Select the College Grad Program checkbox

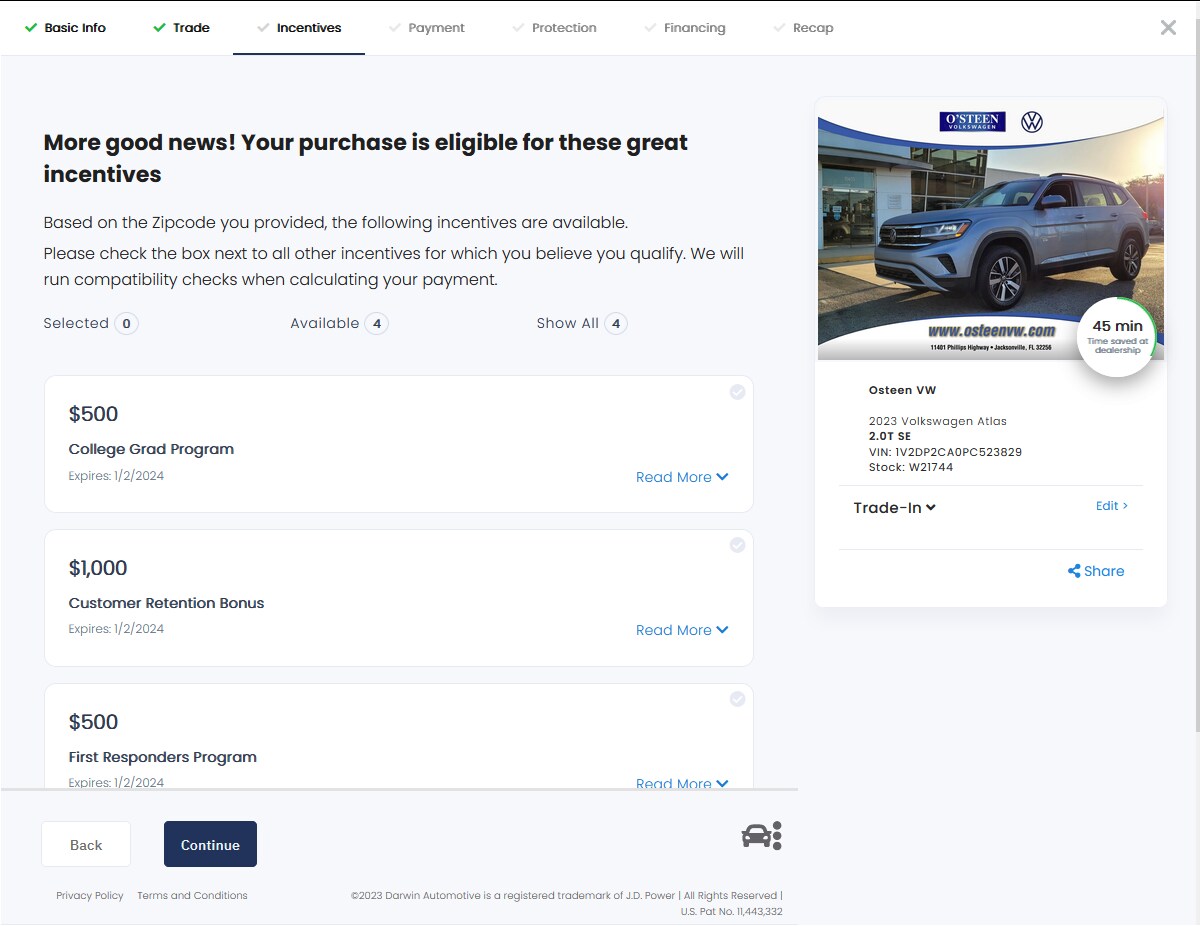pos(737,392)
